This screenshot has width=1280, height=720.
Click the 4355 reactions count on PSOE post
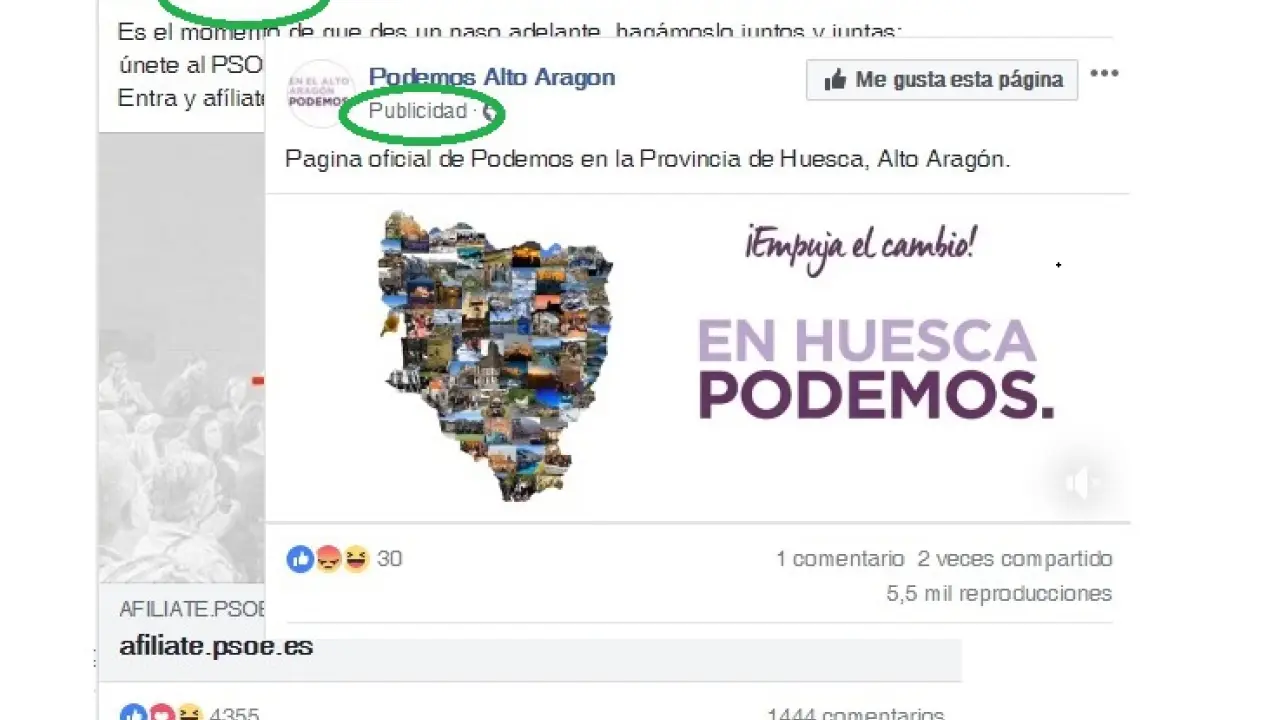(234, 714)
